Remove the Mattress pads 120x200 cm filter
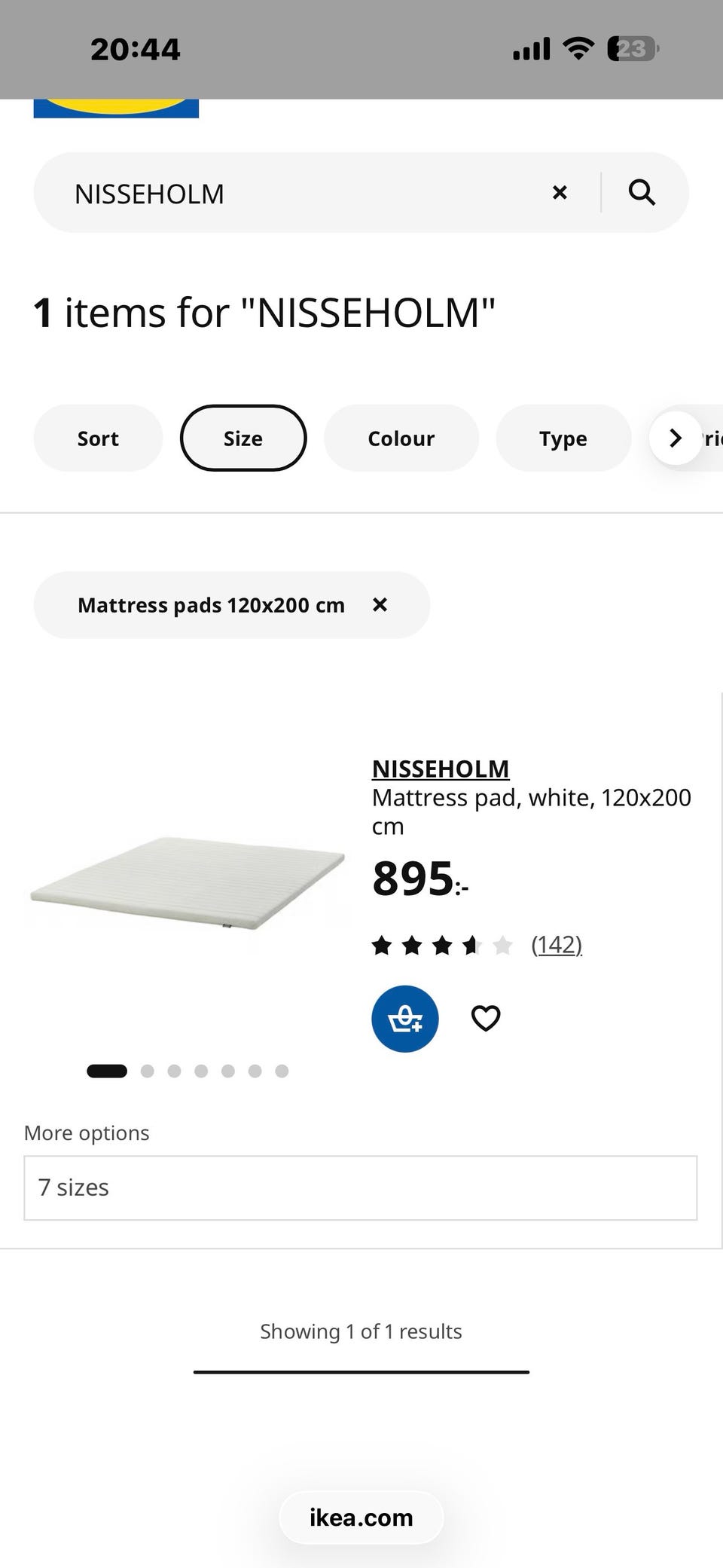 [x=380, y=605]
